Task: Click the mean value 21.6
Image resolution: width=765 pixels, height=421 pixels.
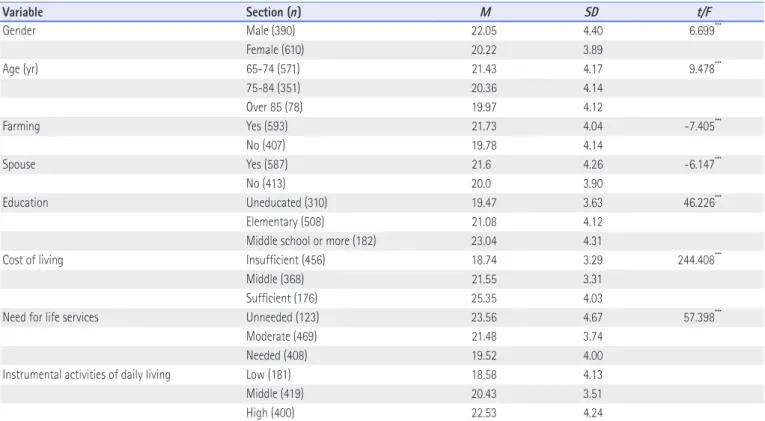Action: click(x=481, y=164)
